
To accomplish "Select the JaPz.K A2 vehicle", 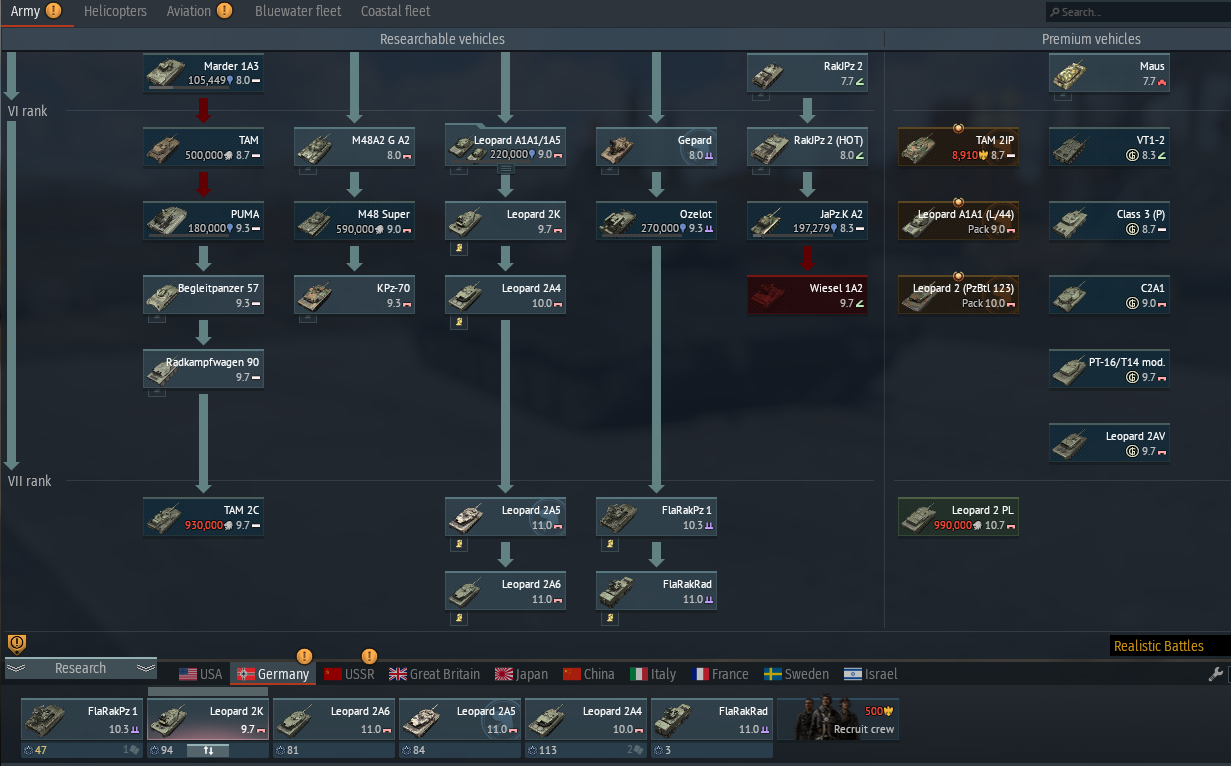I will click(808, 222).
